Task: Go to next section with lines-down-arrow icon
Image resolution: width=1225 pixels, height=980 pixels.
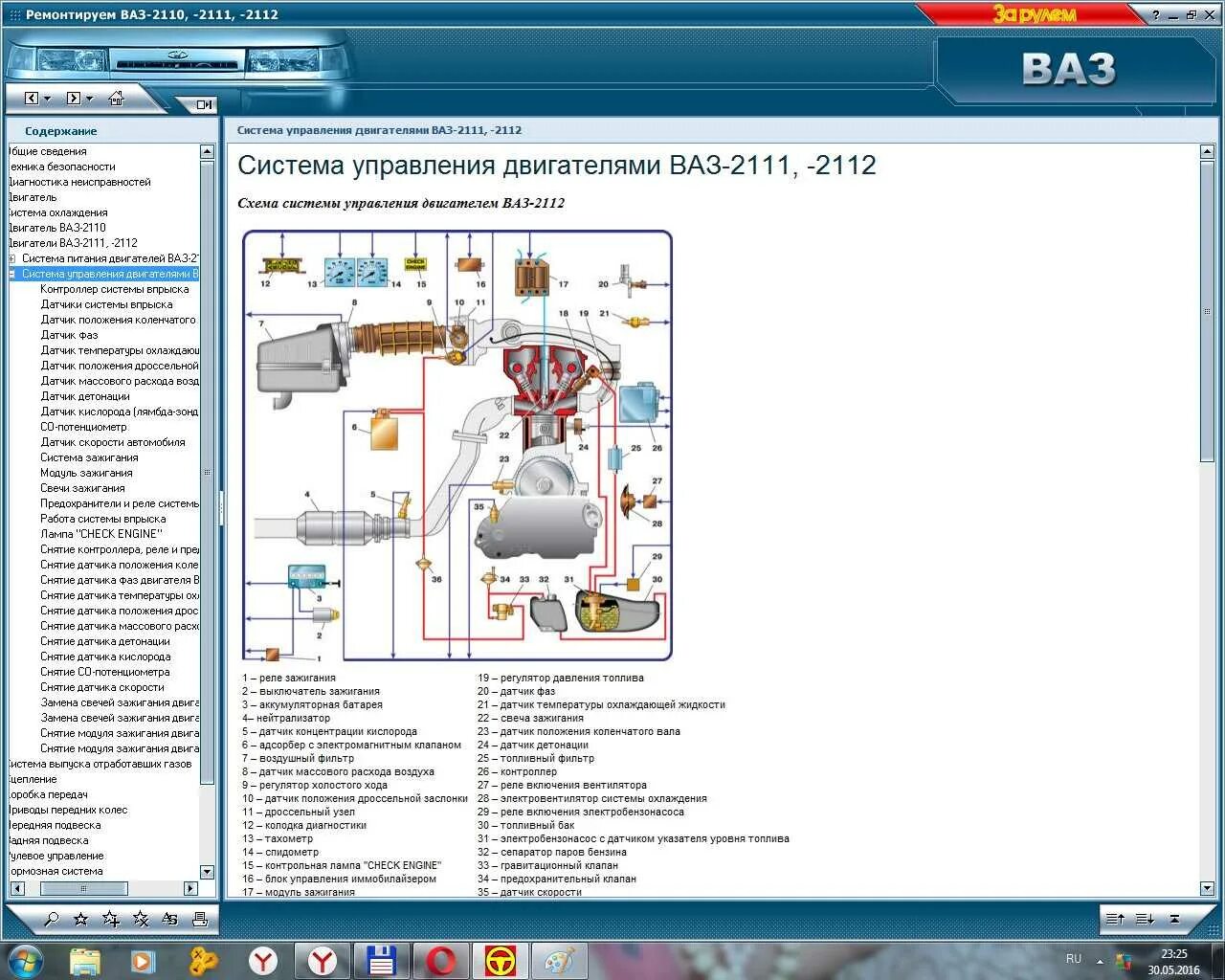Action: tap(1145, 919)
